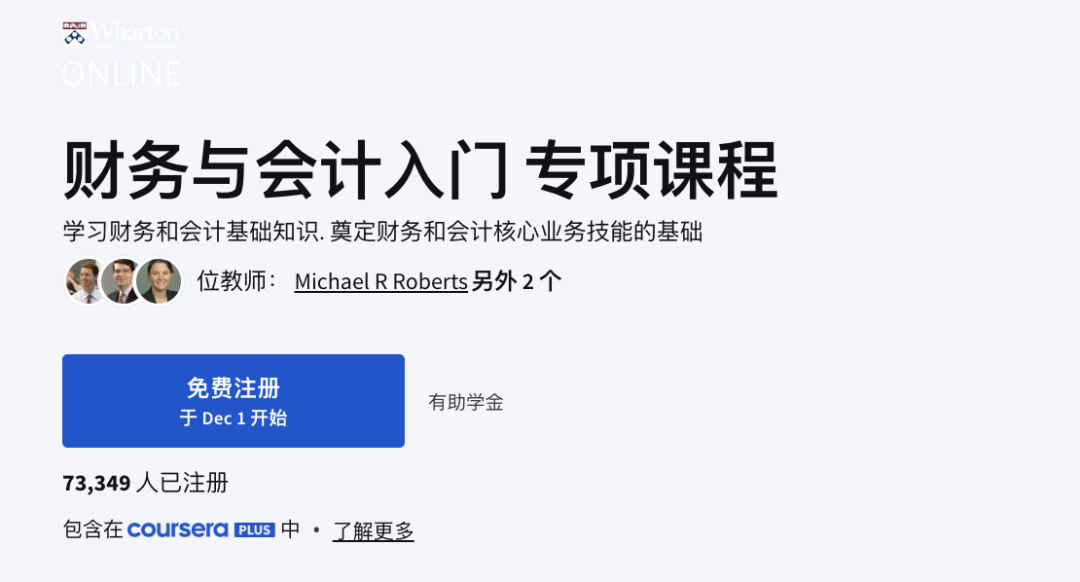Open Michael R Roberts instructor profile
The image size is (1080, 582).
(380, 282)
